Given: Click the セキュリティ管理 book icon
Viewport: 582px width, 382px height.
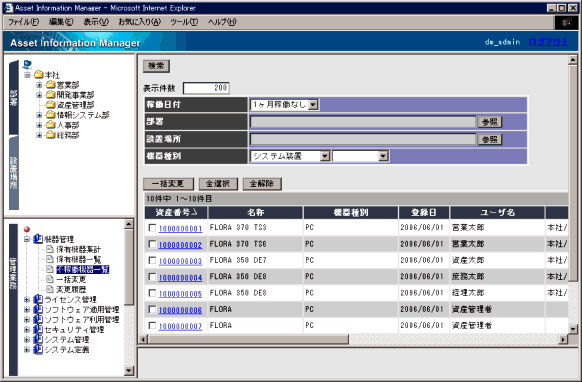Looking at the screenshot, I should (x=38, y=329).
